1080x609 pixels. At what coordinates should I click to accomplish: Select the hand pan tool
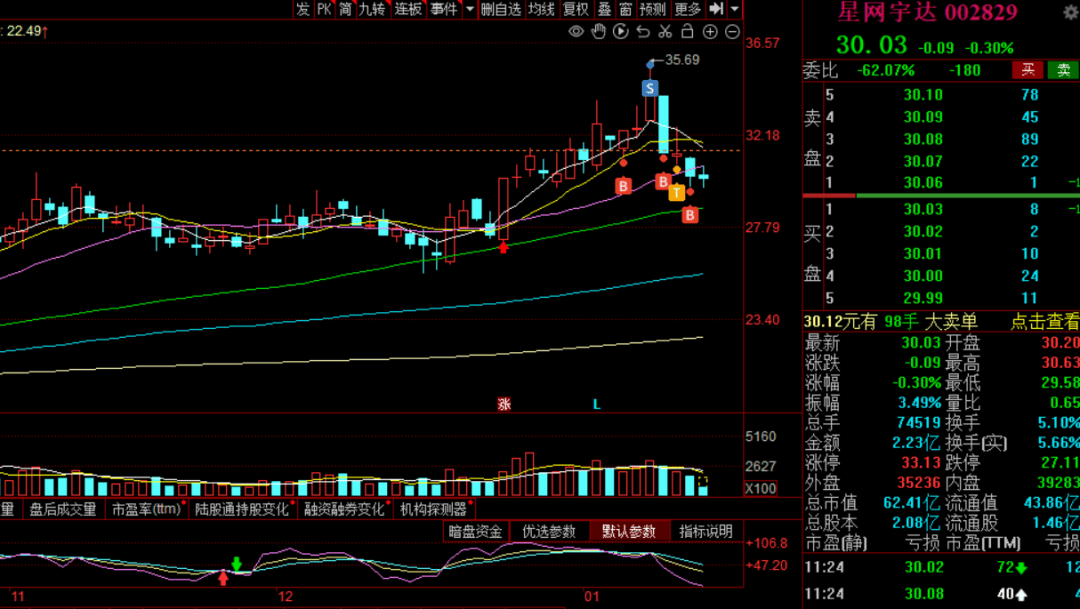[598, 32]
